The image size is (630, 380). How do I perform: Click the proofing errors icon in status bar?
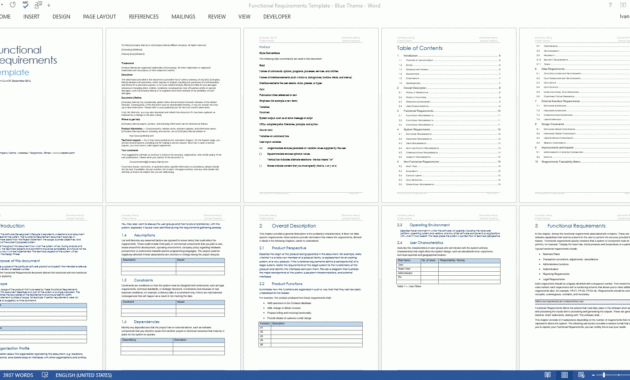[x=45, y=375]
